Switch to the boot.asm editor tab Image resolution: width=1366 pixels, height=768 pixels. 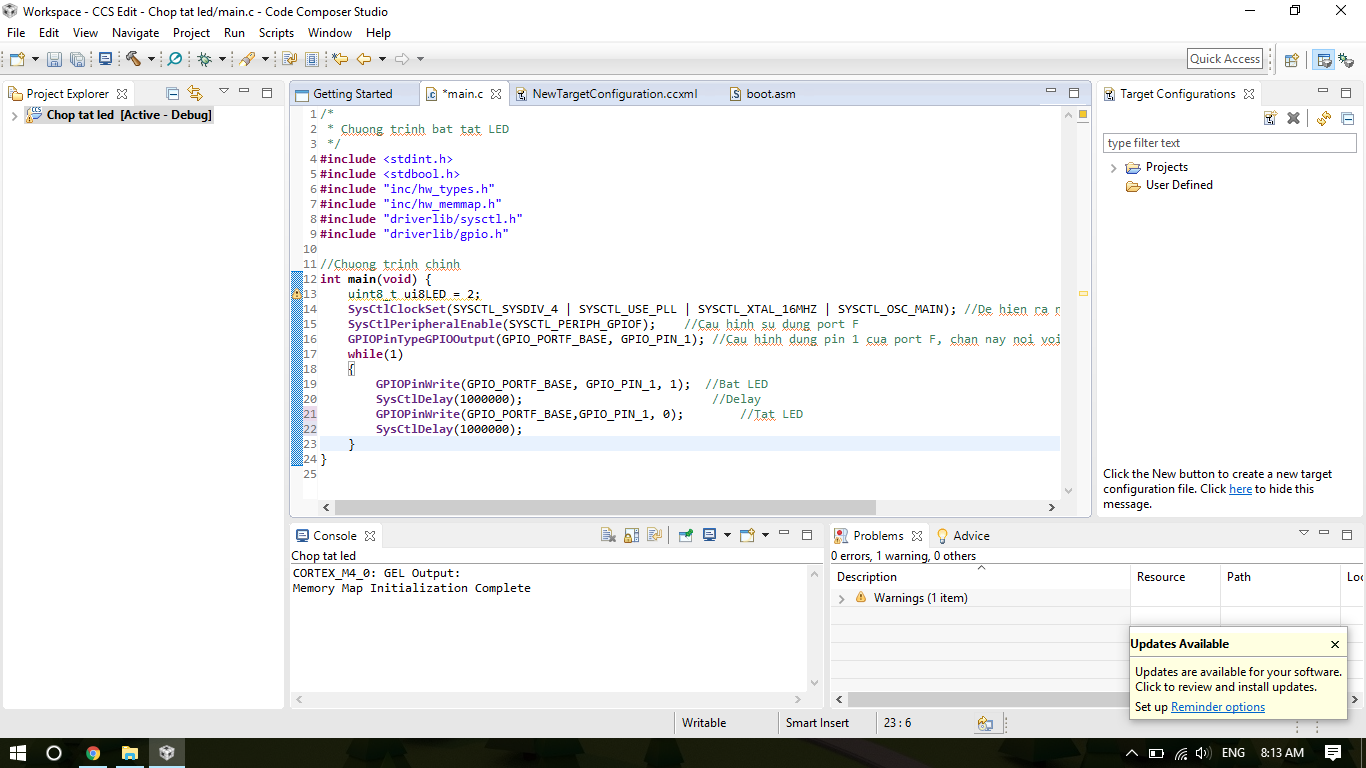pyautogui.click(x=770, y=94)
